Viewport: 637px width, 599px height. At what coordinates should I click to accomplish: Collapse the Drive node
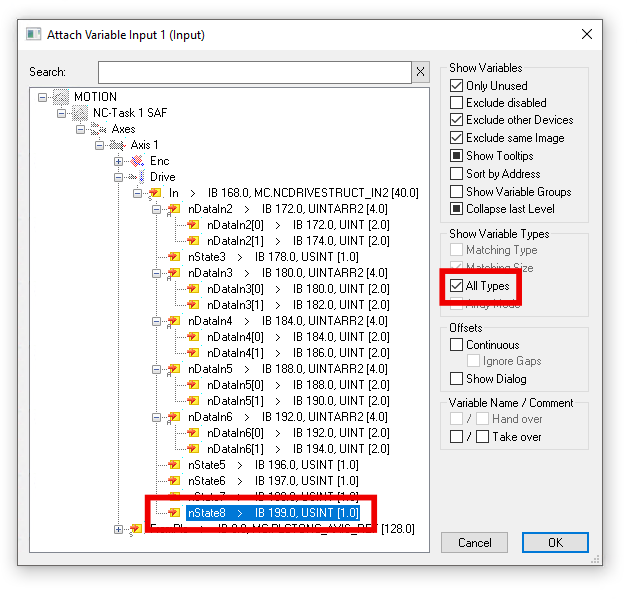pyautogui.click(x=118, y=177)
